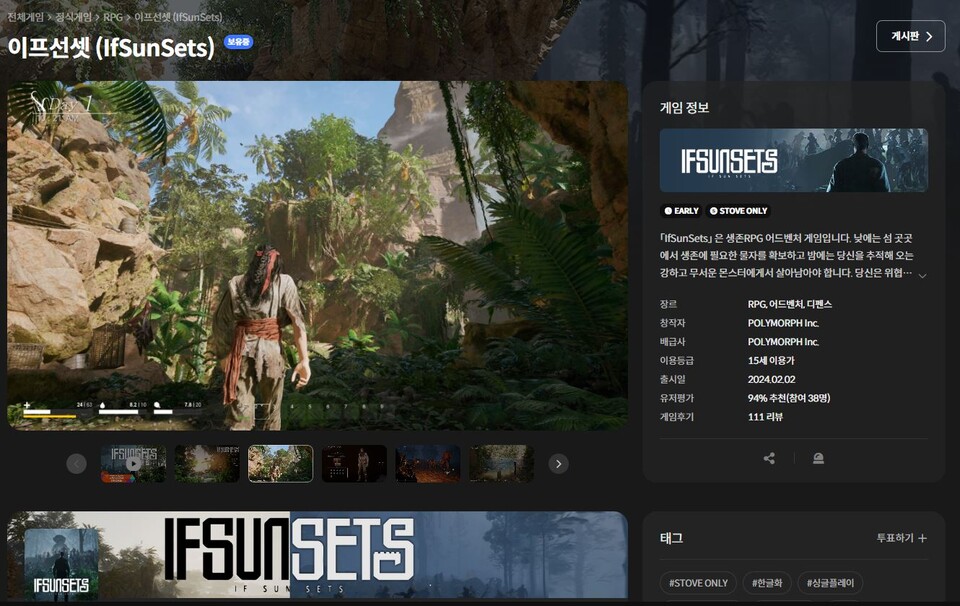Select the #싱글플레이 tag
Viewport: 960px width, 606px height.
tap(830, 583)
